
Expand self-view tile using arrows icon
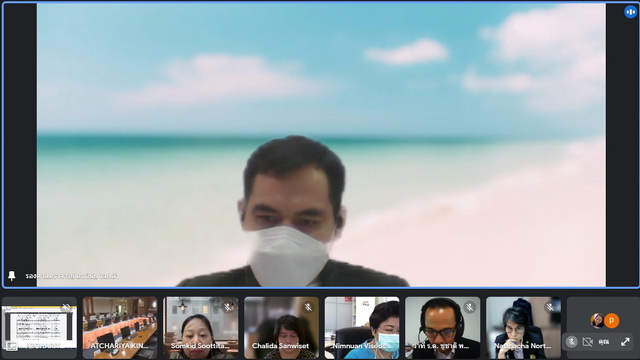625,342
